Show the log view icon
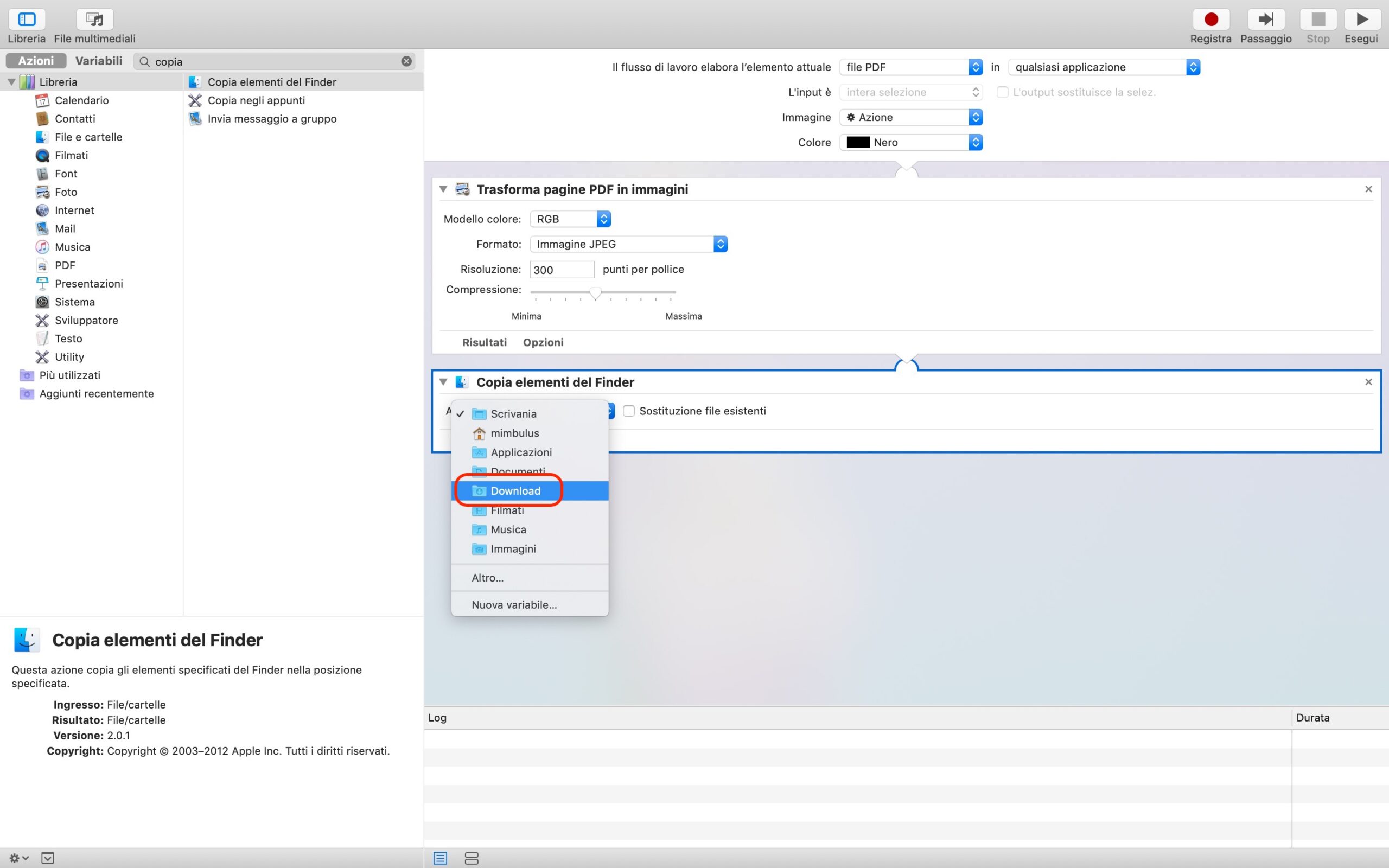The height and width of the screenshot is (868, 1389). coord(440,858)
